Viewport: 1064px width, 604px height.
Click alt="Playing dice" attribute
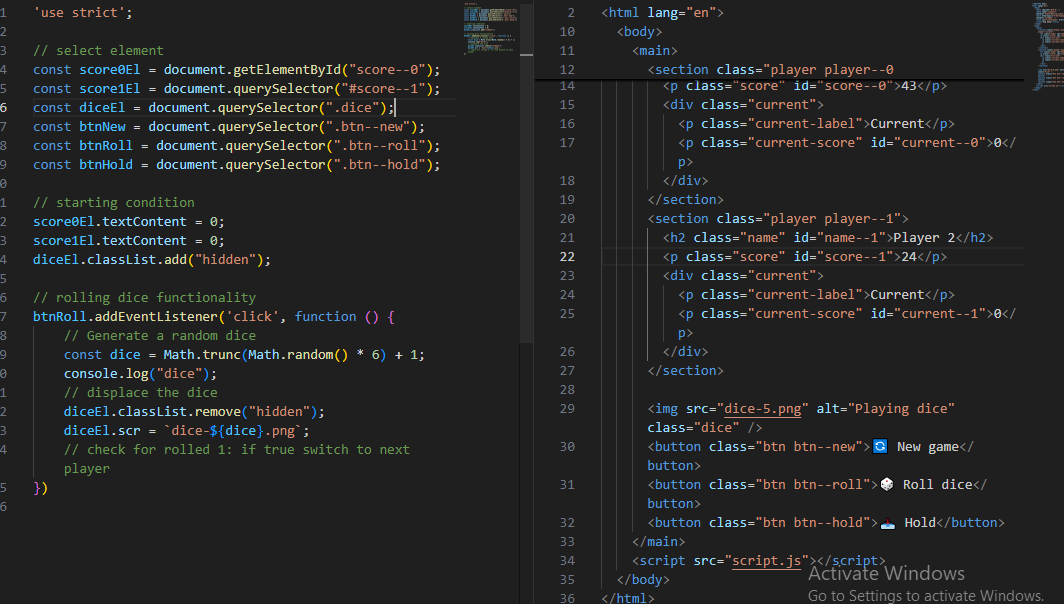pyautogui.click(x=886, y=409)
